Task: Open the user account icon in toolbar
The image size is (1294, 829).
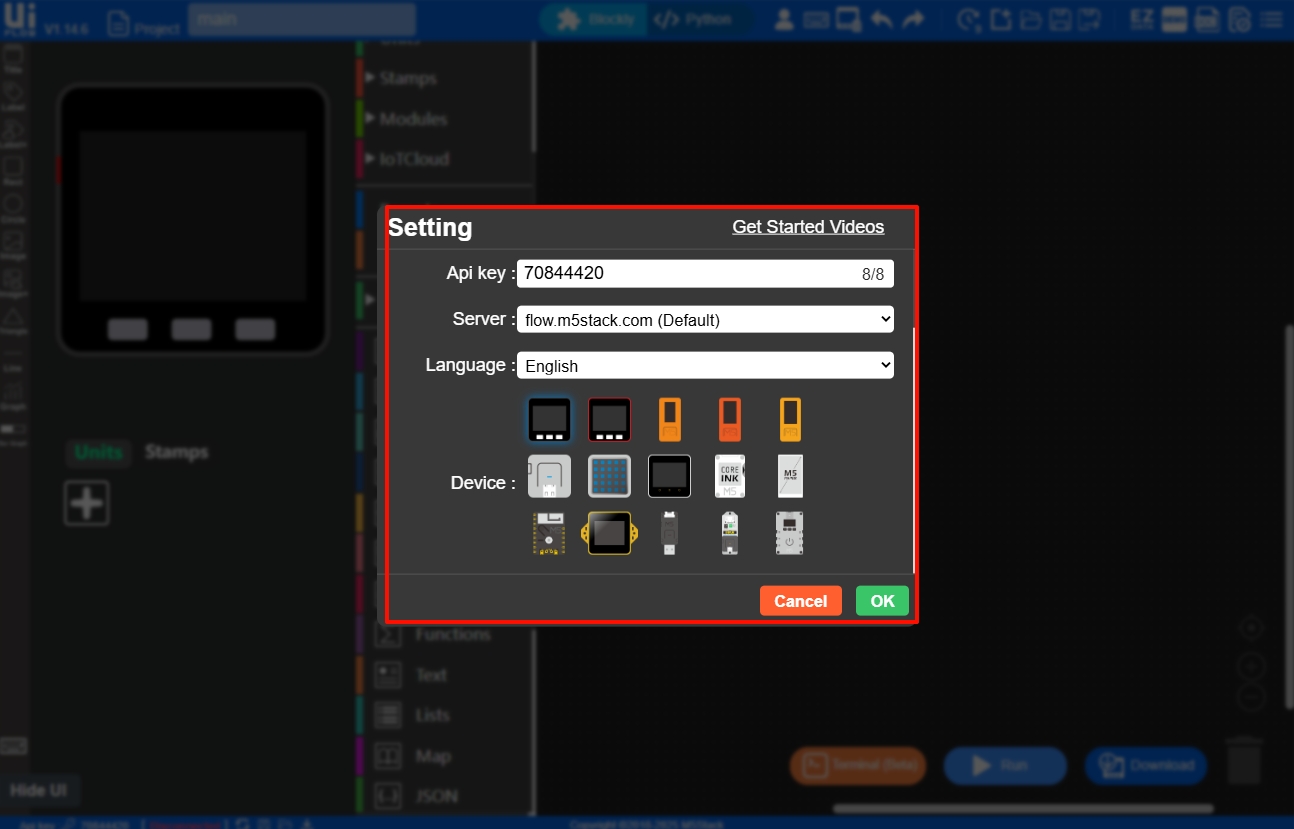Action: [x=786, y=19]
